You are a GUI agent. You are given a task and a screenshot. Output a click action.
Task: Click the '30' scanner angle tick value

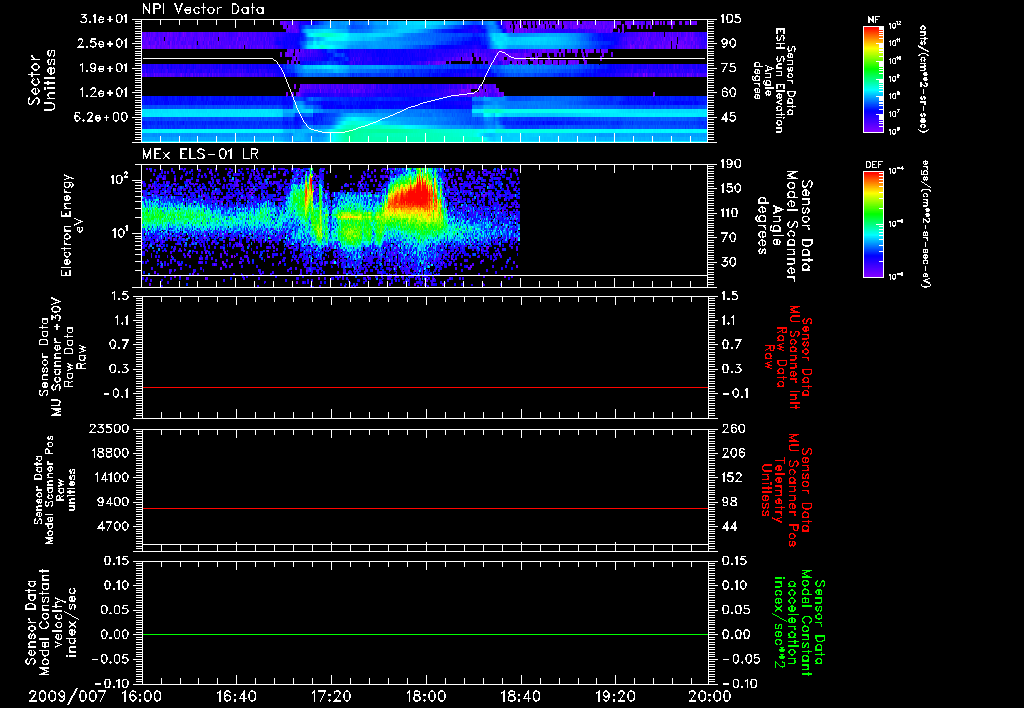click(728, 262)
